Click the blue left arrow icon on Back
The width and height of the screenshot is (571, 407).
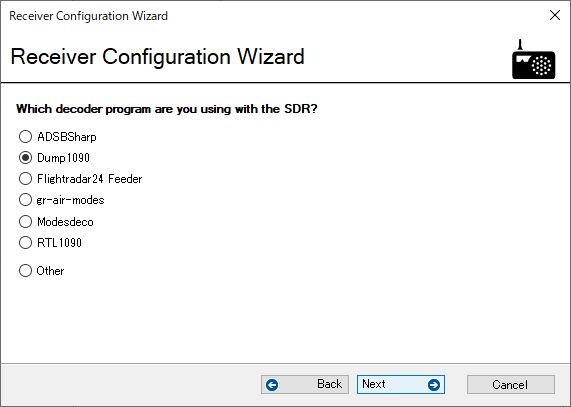click(x=272, y=385)
